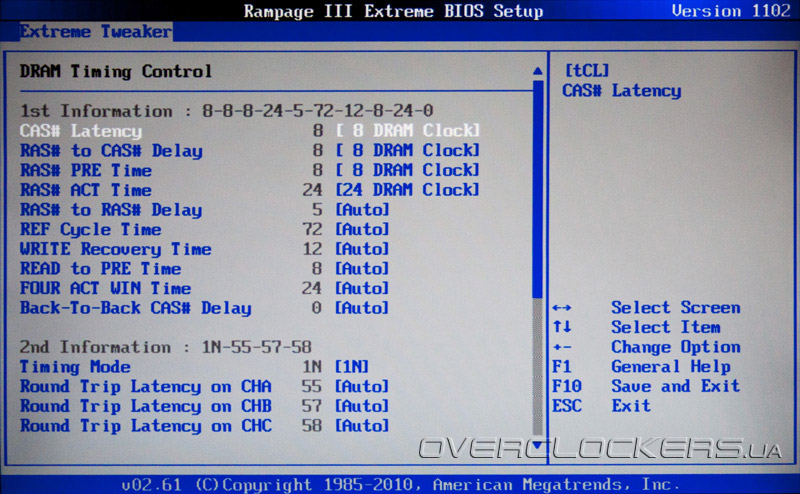Select Back-To-Back CAS# Delay setting
This screenshot has height=494, width=800.
point(136,308)
